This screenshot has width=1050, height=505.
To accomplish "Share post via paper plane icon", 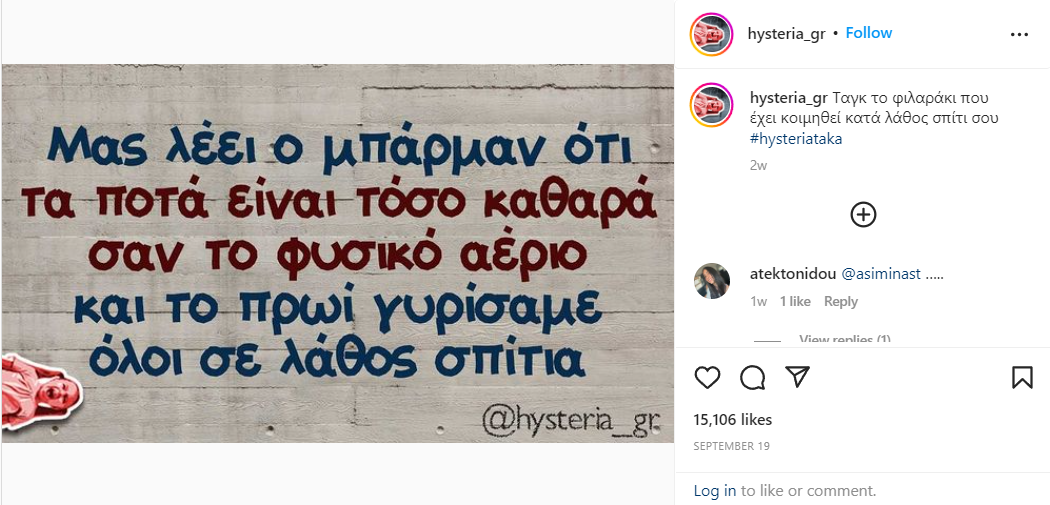I will pos(798,378).
